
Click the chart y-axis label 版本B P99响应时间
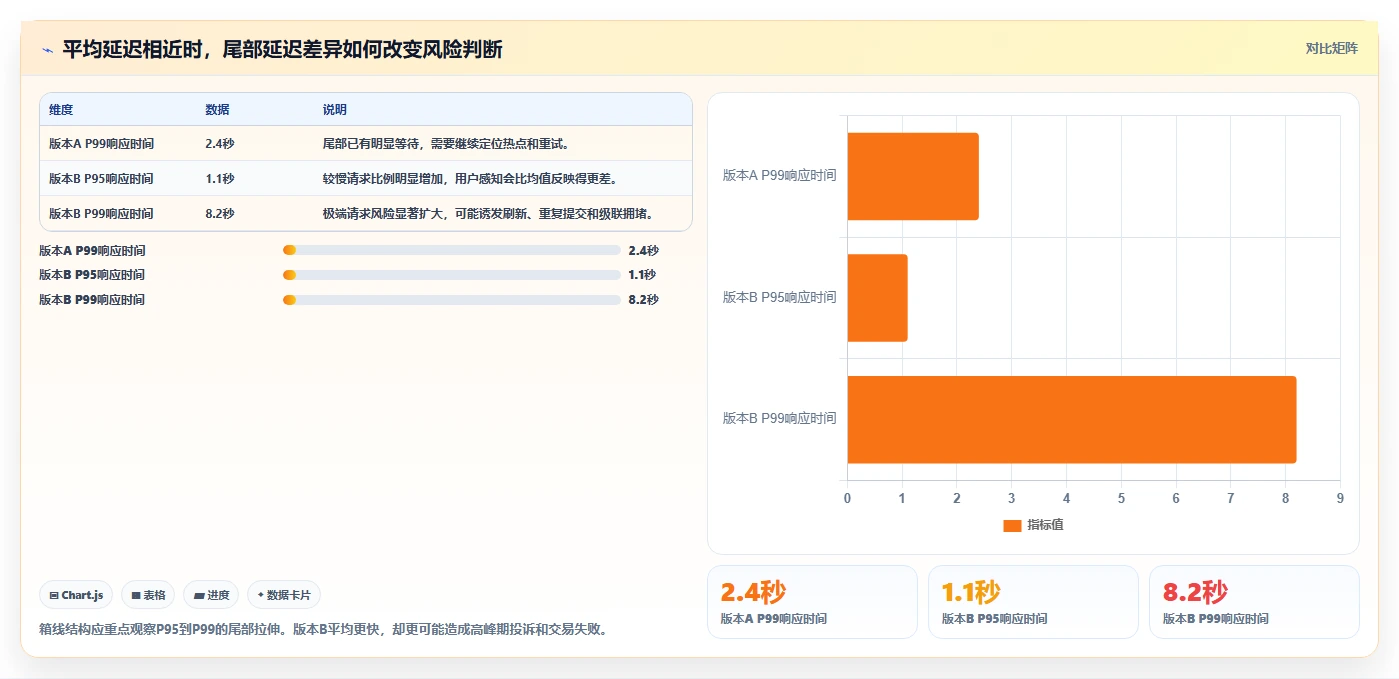coord(779,419)
